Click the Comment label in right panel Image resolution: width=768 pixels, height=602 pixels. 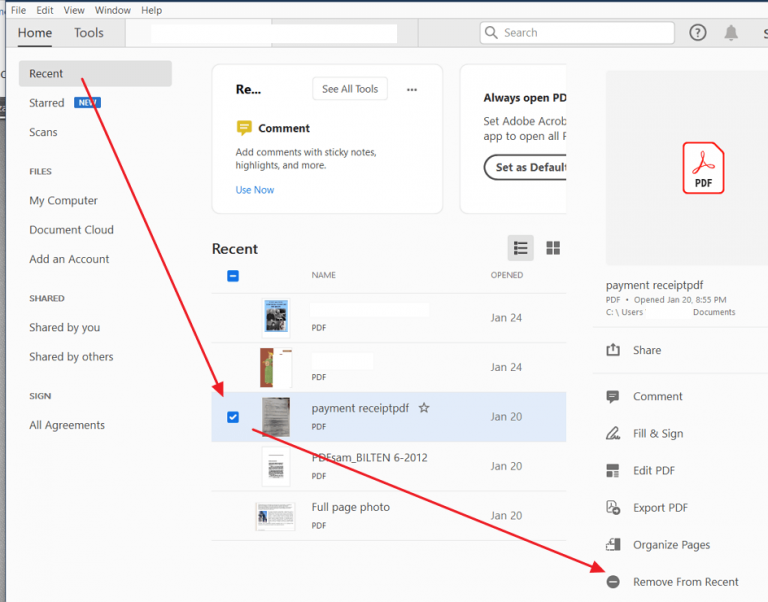(657, 396)
